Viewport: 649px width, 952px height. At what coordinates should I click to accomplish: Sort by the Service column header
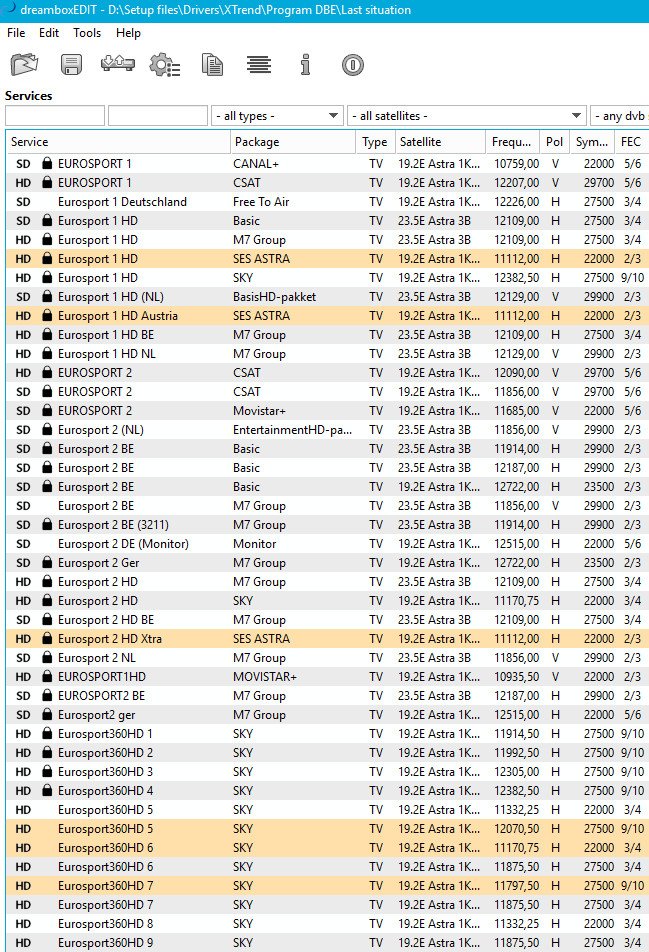[x=118, y=141]
